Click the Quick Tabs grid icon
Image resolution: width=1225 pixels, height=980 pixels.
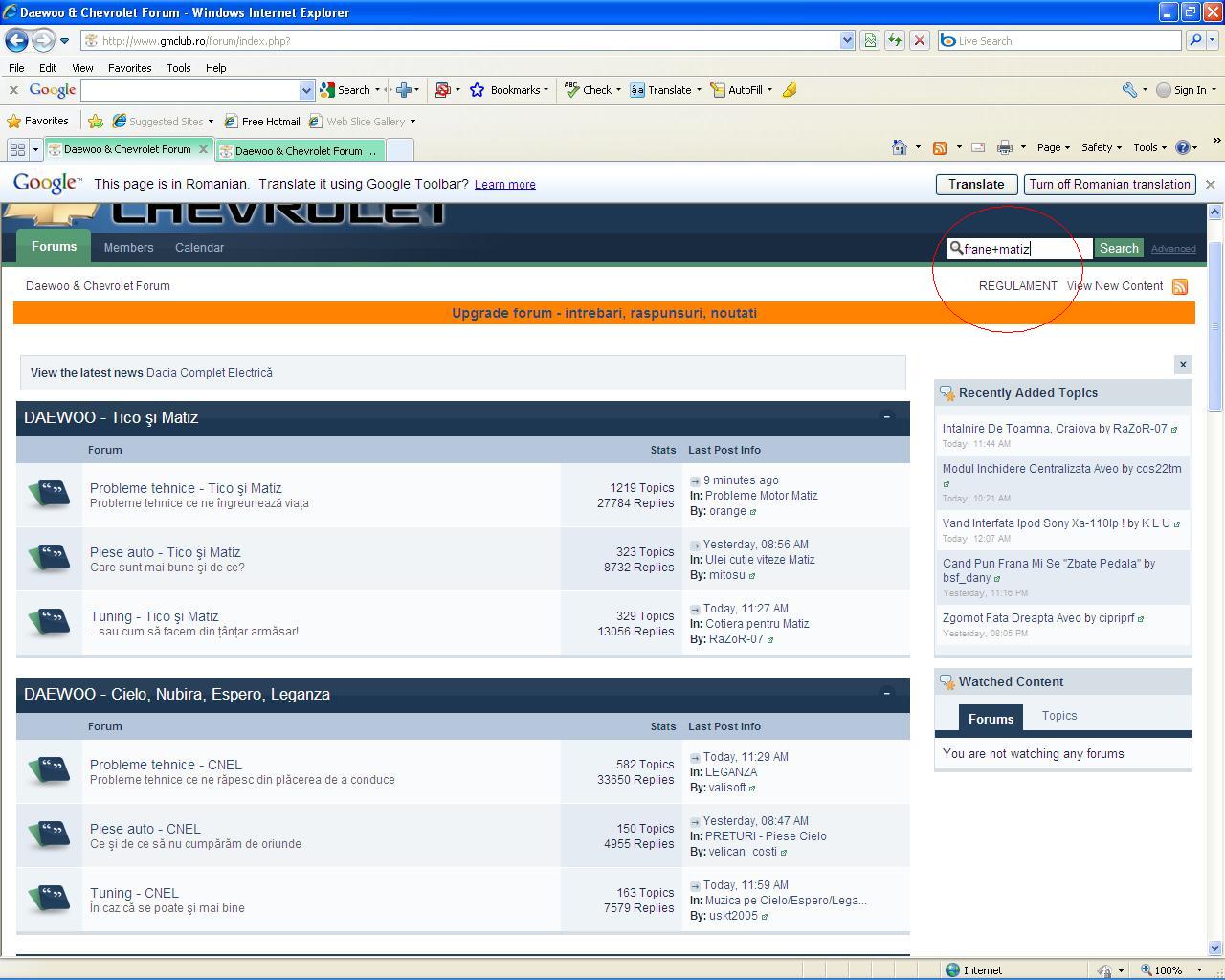point(17,149)
